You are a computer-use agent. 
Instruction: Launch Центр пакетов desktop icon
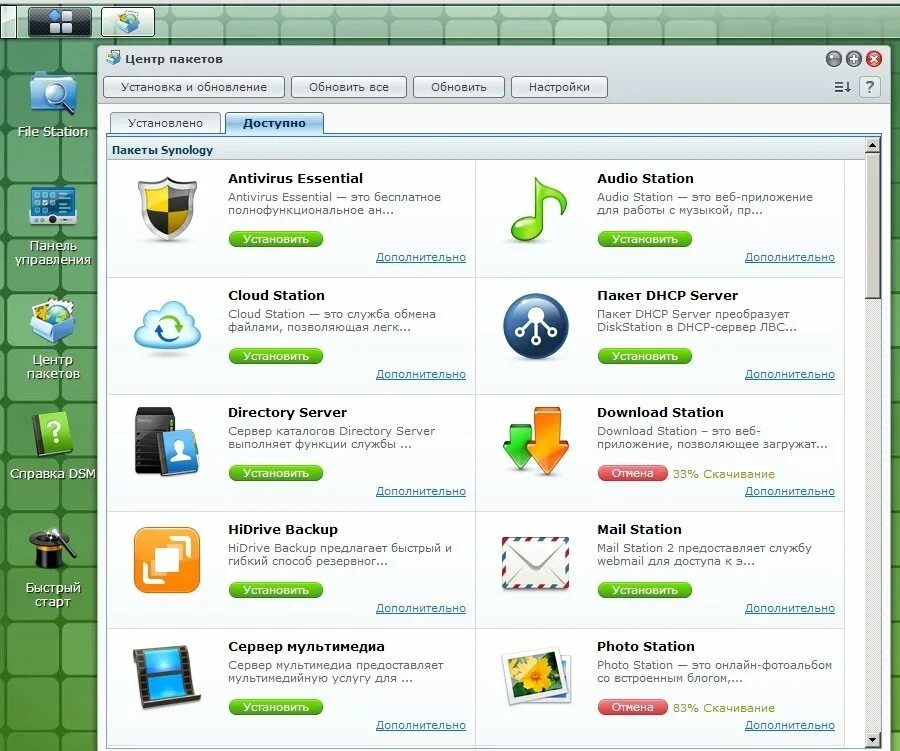point(52,339)
